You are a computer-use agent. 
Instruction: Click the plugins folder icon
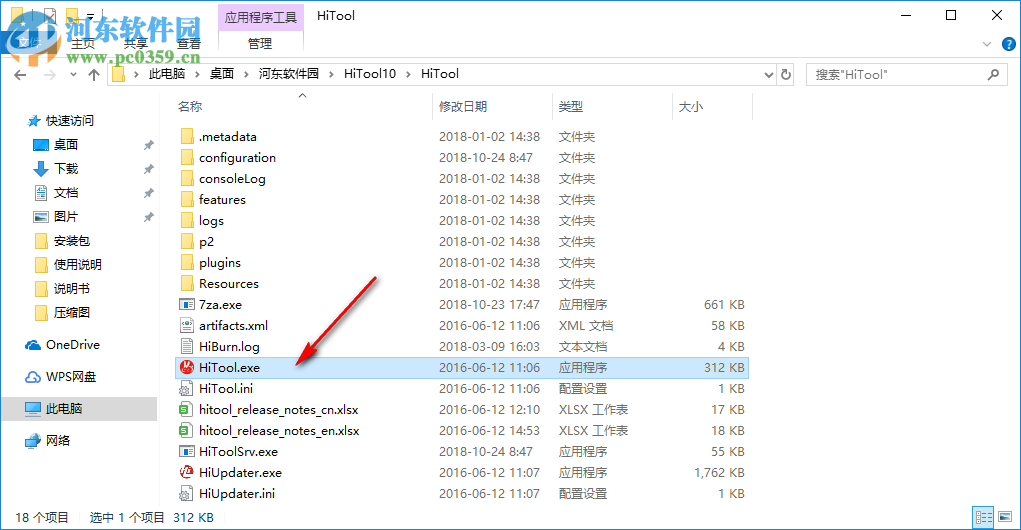187,262
